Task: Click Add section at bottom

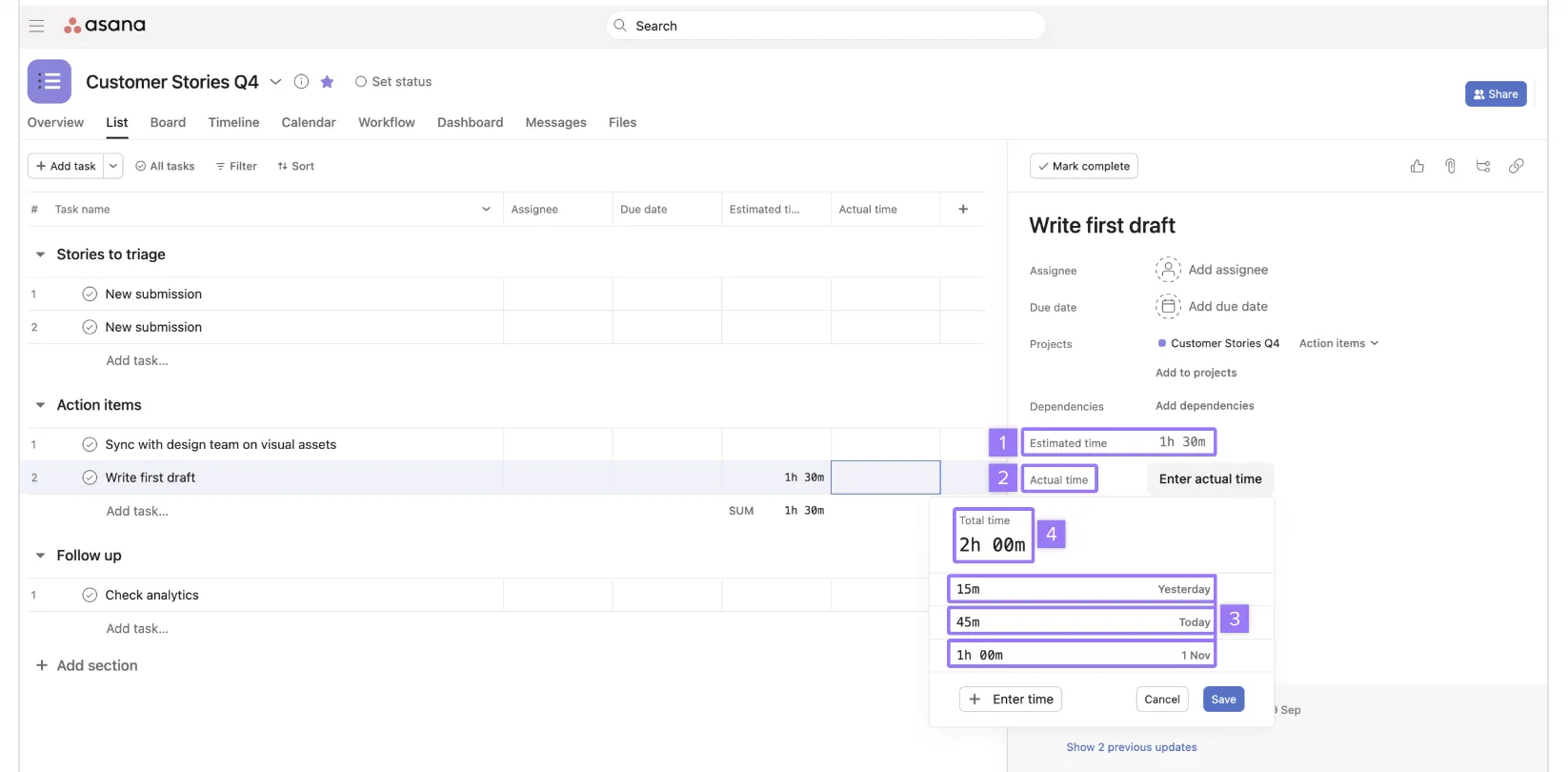Action: pyautogui.click(x=87, y=665)
